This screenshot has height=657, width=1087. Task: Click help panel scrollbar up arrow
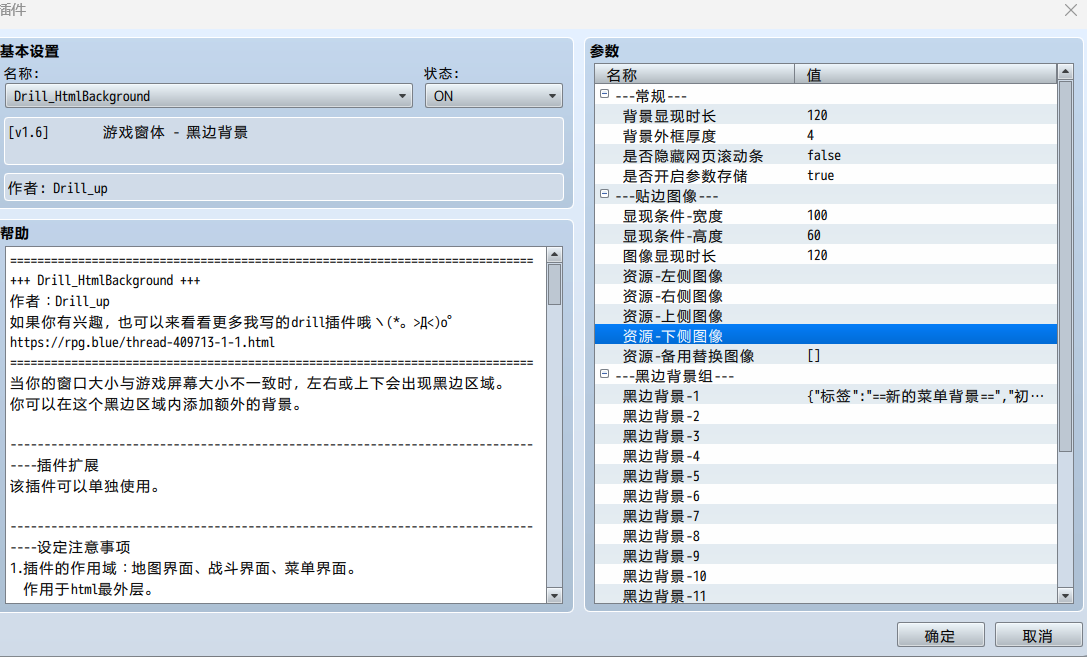pos(554,254)
